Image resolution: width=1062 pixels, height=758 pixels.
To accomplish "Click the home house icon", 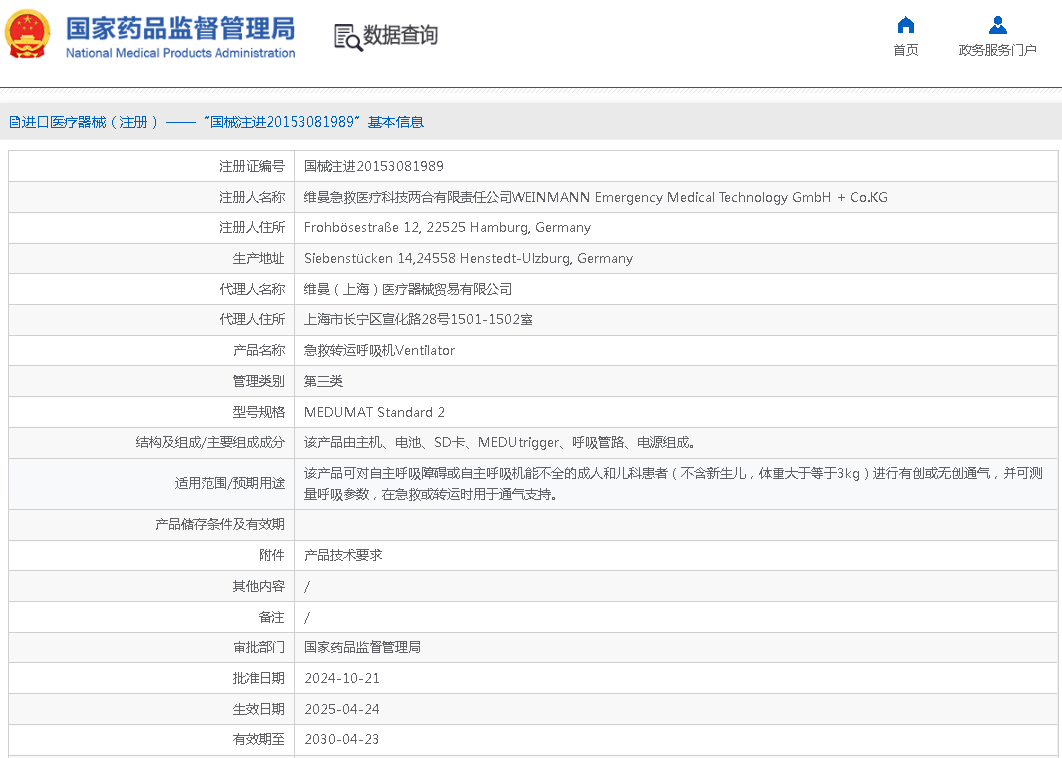I will pos(905,25).
